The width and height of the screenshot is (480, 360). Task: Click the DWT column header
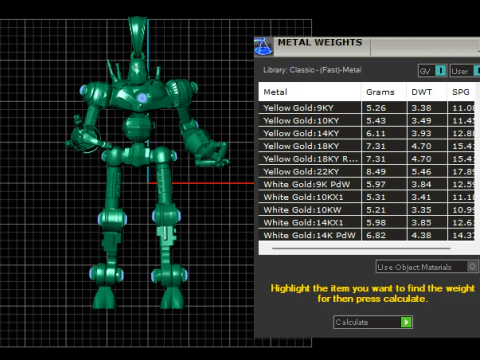coord(427,92)
